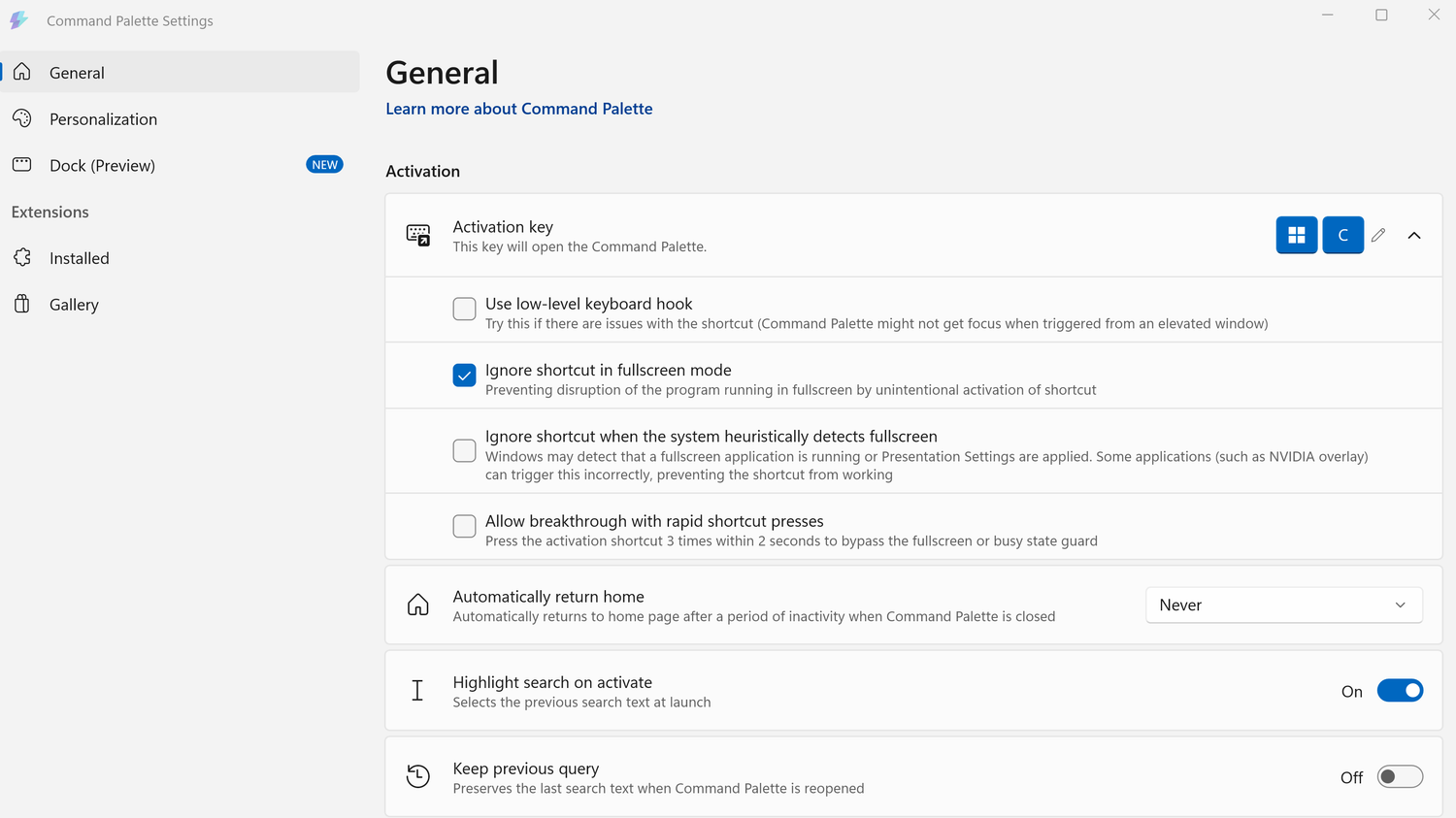Screen dimensions: 1456x818
Task: Check heuristically detects fullscreen shortcut option
Action: 465,450
